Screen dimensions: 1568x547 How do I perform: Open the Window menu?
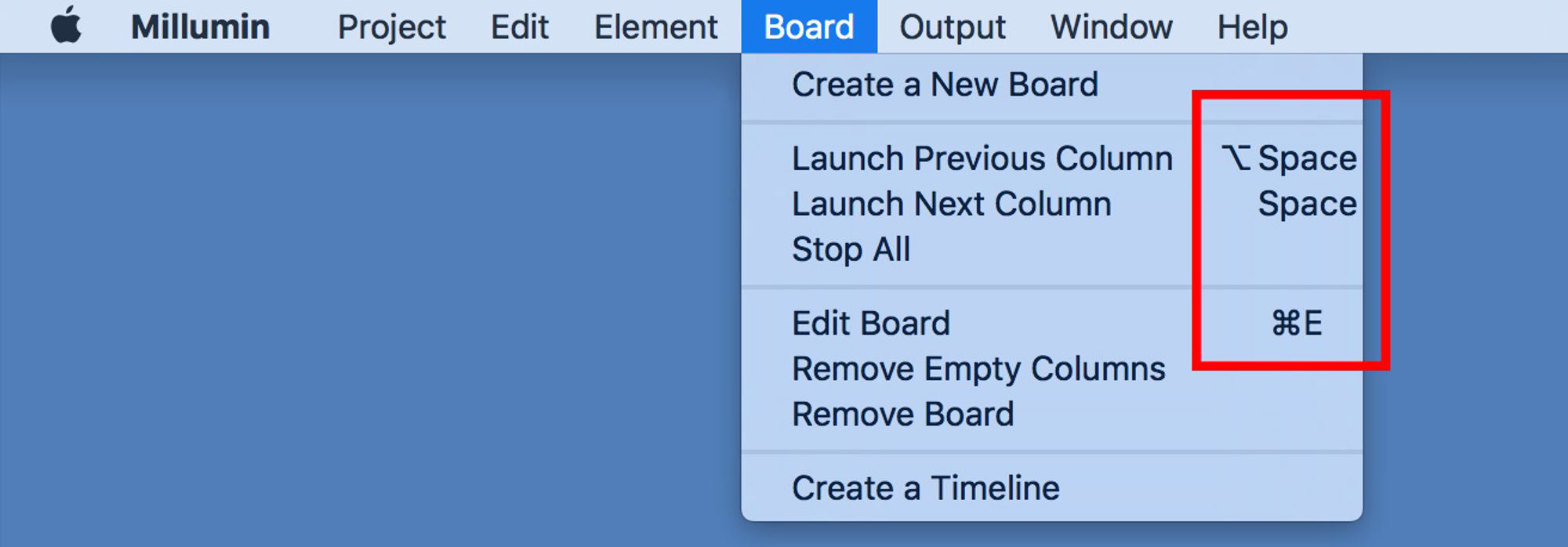1111,27
